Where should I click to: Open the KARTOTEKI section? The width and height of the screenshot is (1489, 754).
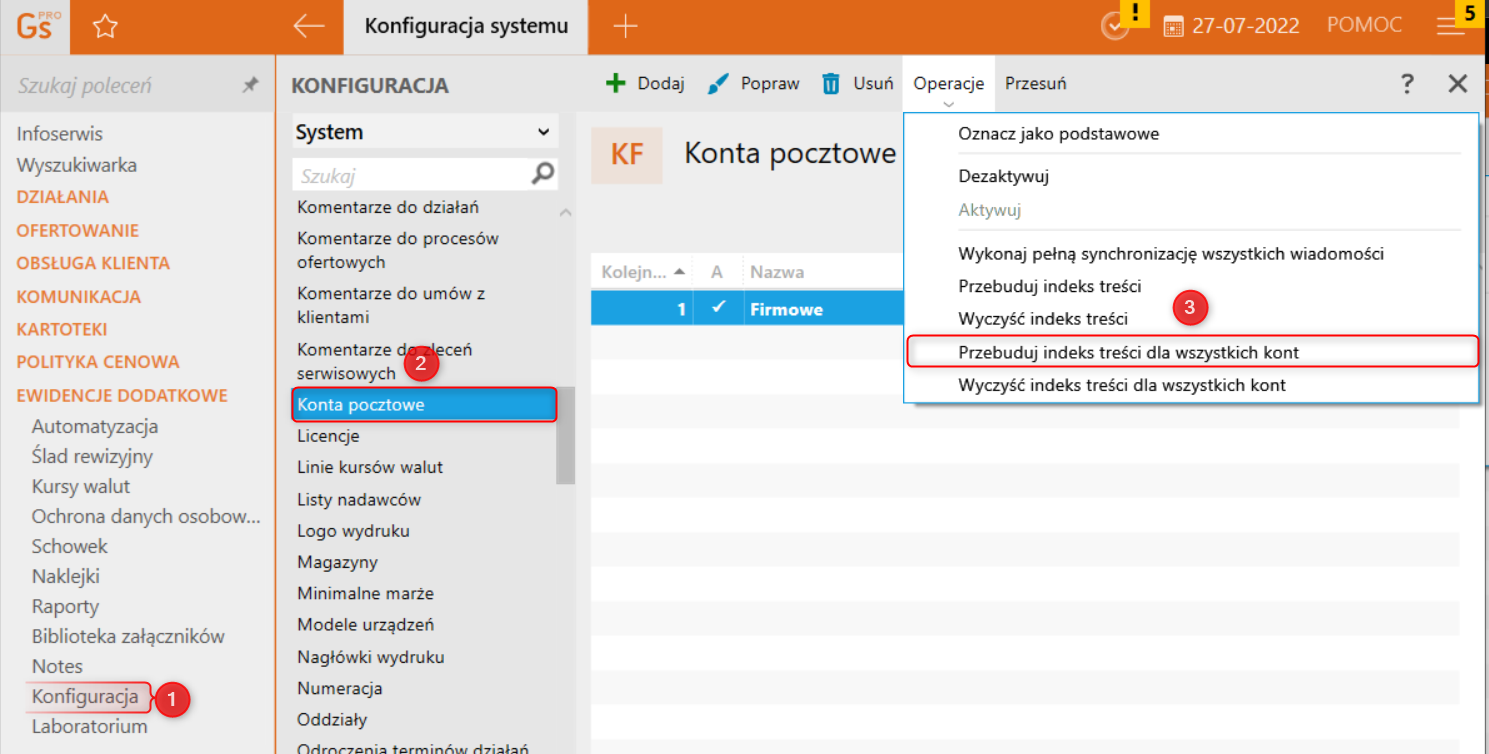62,329
